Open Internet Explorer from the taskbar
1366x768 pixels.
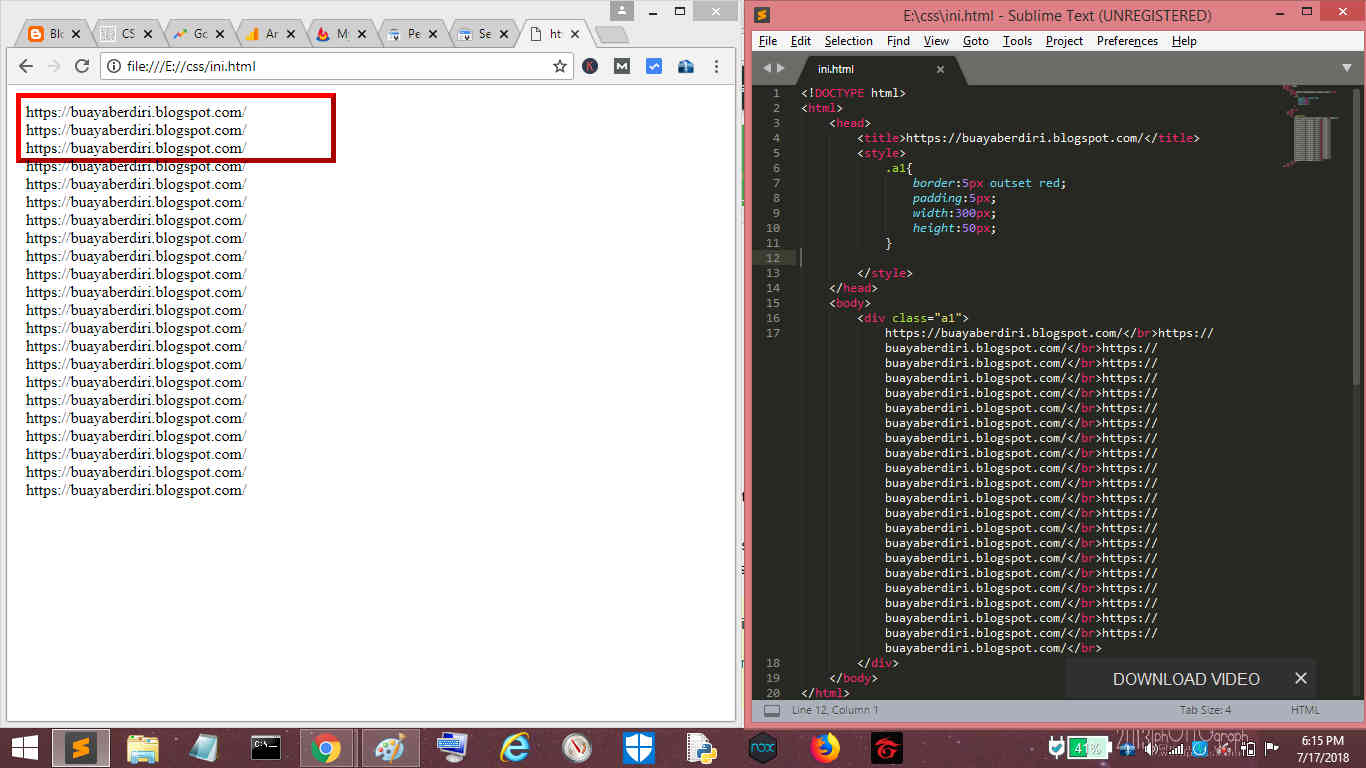[514, 747]
